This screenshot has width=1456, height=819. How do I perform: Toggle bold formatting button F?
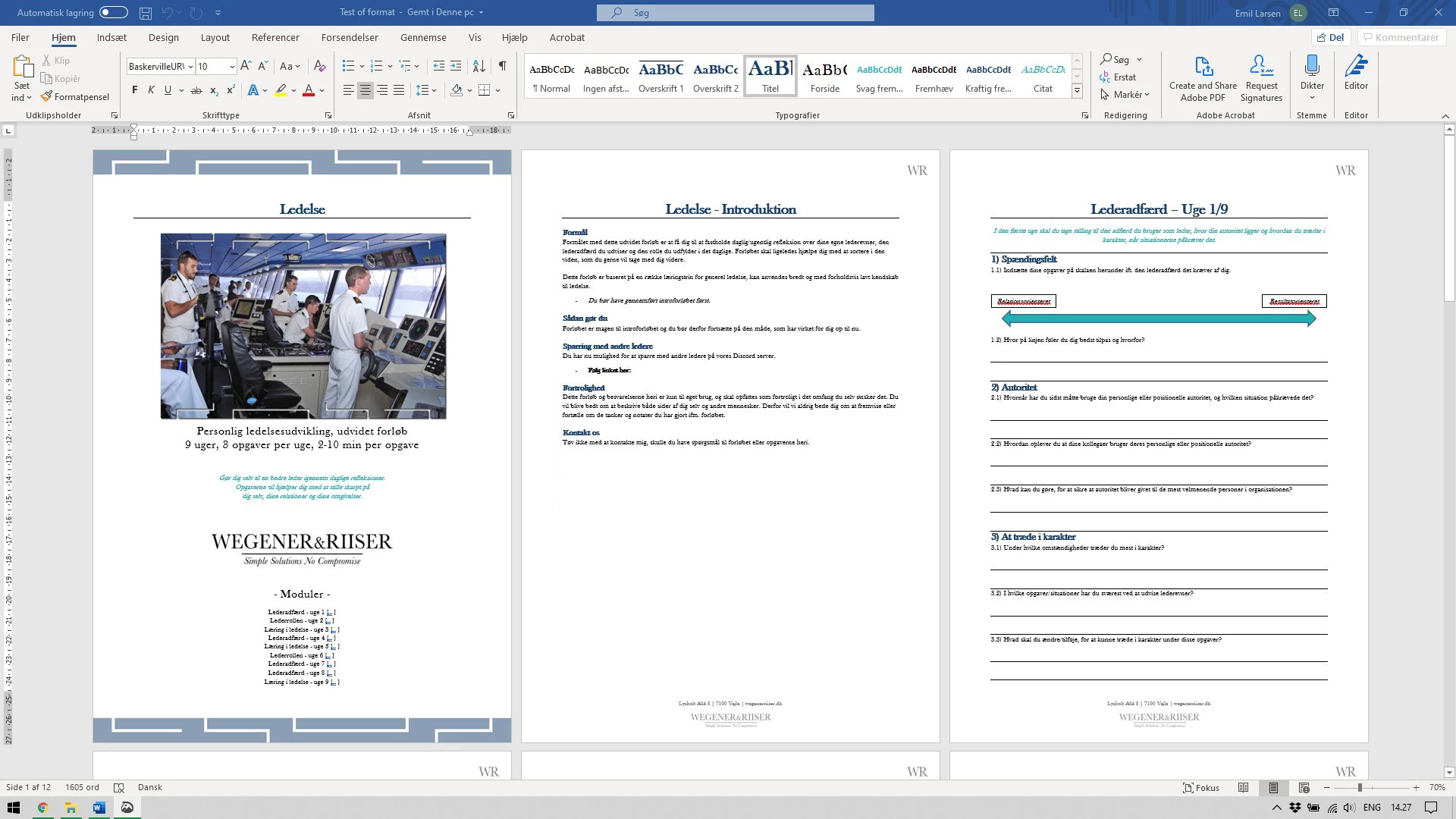coord(135,90)
